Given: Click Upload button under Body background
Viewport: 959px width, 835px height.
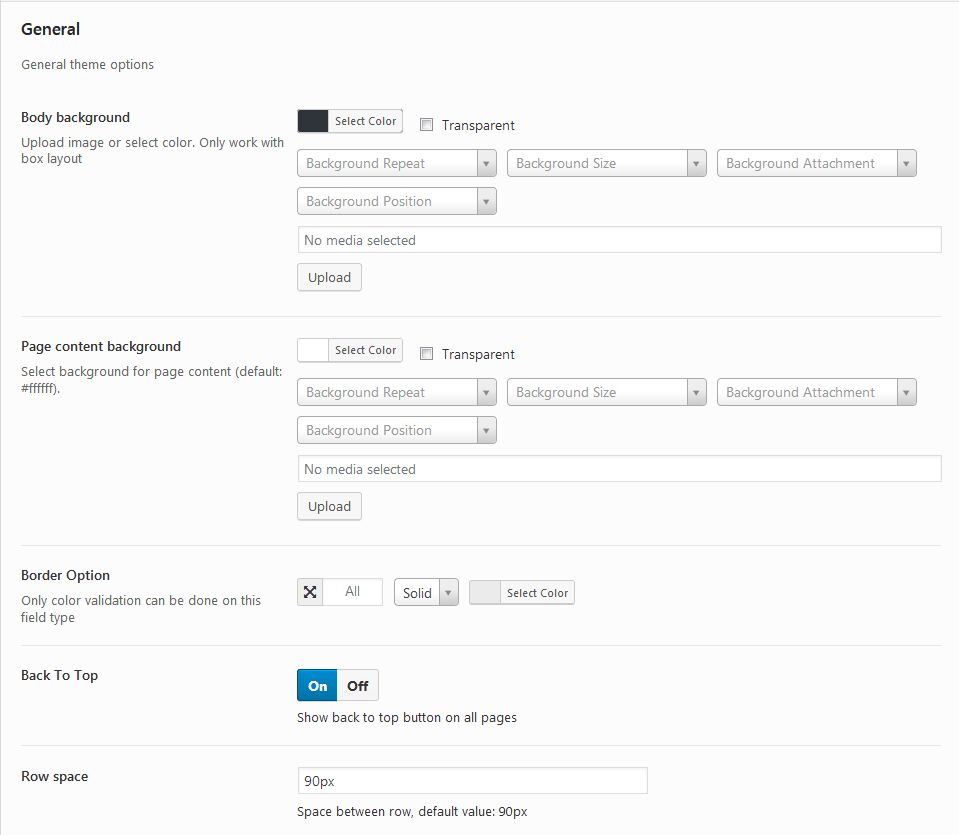Looking at the screenshot, I should pos(330,277).
